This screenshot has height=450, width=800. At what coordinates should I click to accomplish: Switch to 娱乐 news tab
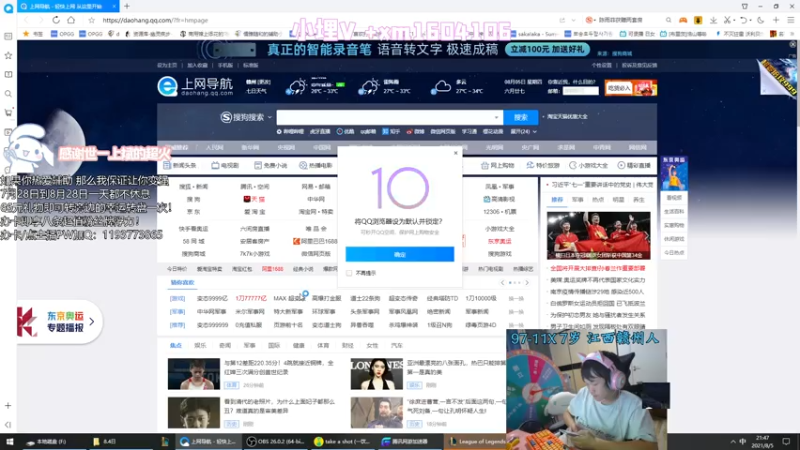click(x=200, y=345)
